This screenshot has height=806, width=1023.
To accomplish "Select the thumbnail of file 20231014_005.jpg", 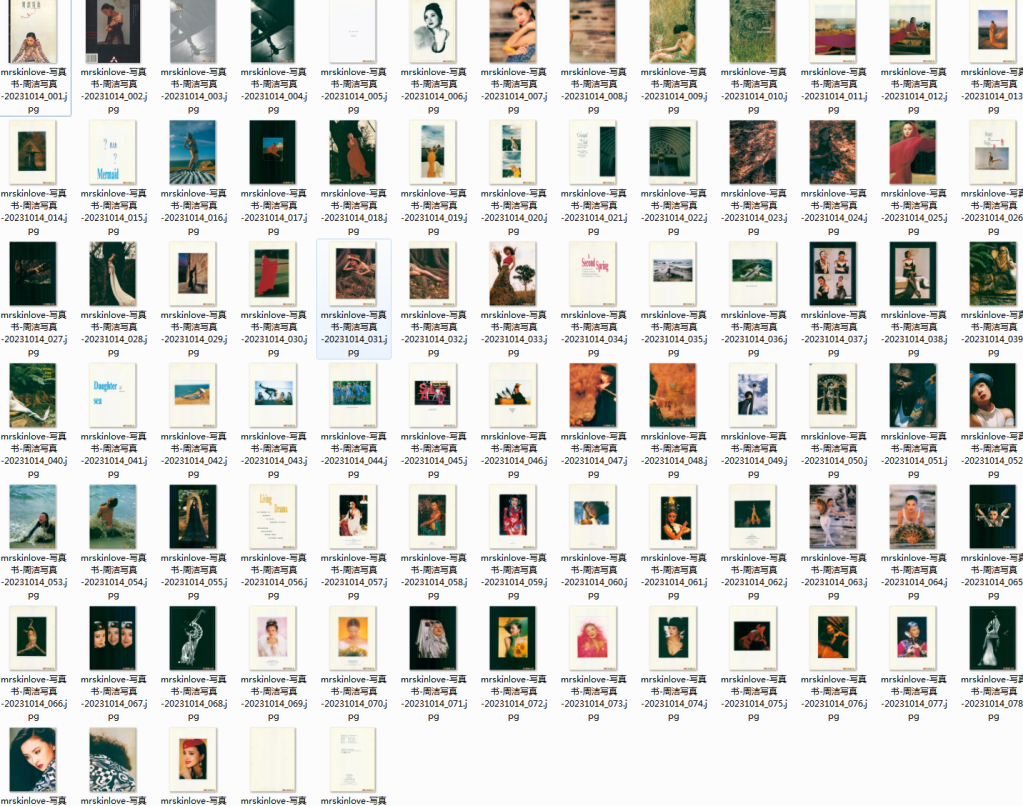I will [x=353, y=32].
